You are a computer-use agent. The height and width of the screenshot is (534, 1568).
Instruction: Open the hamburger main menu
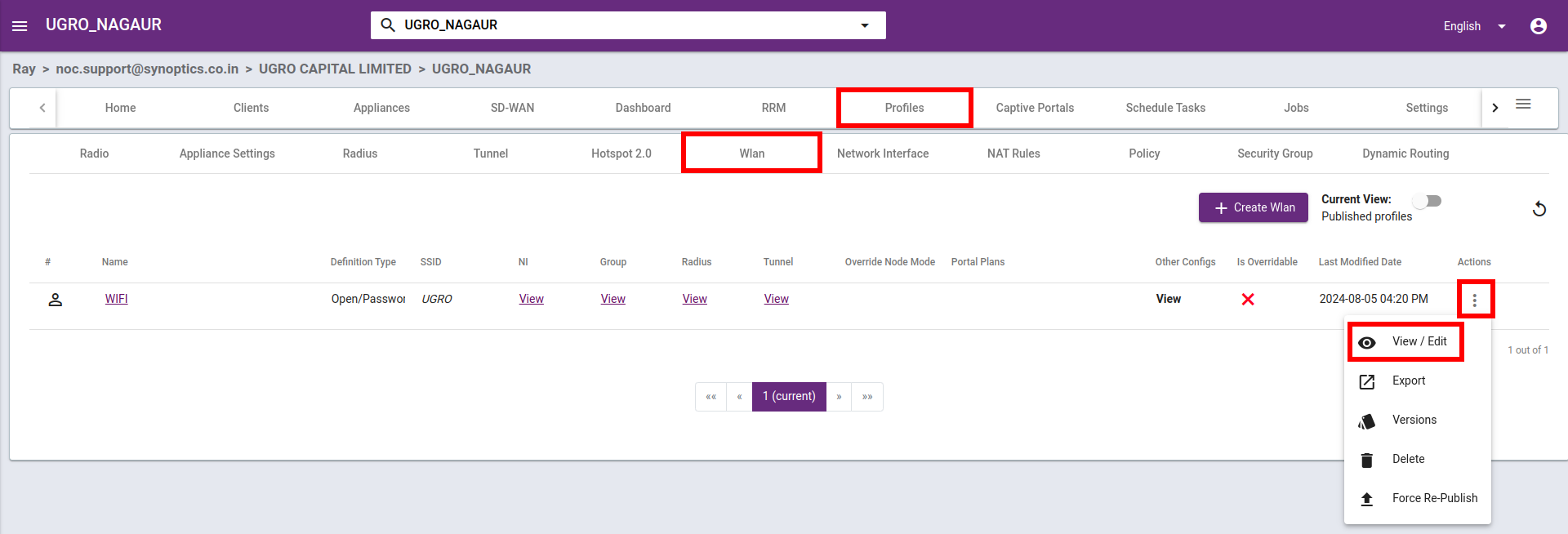point(20,26)
